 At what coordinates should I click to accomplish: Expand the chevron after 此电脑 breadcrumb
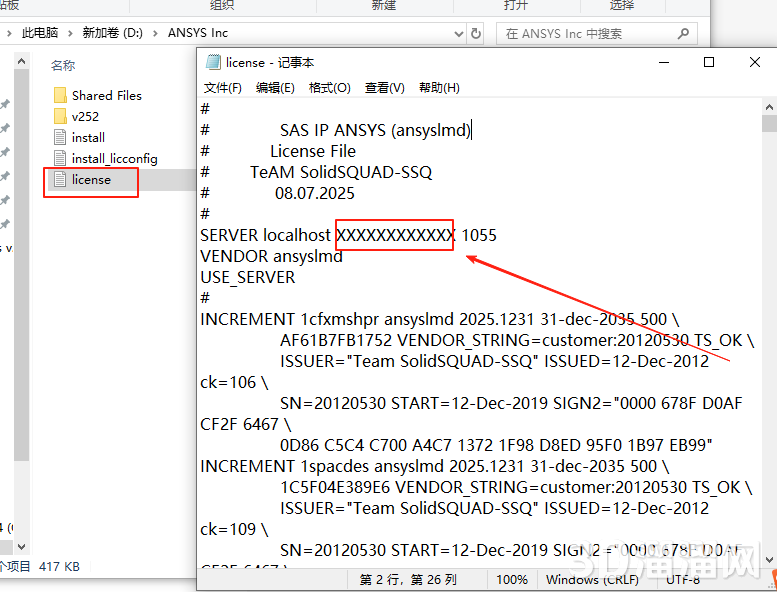71,33
